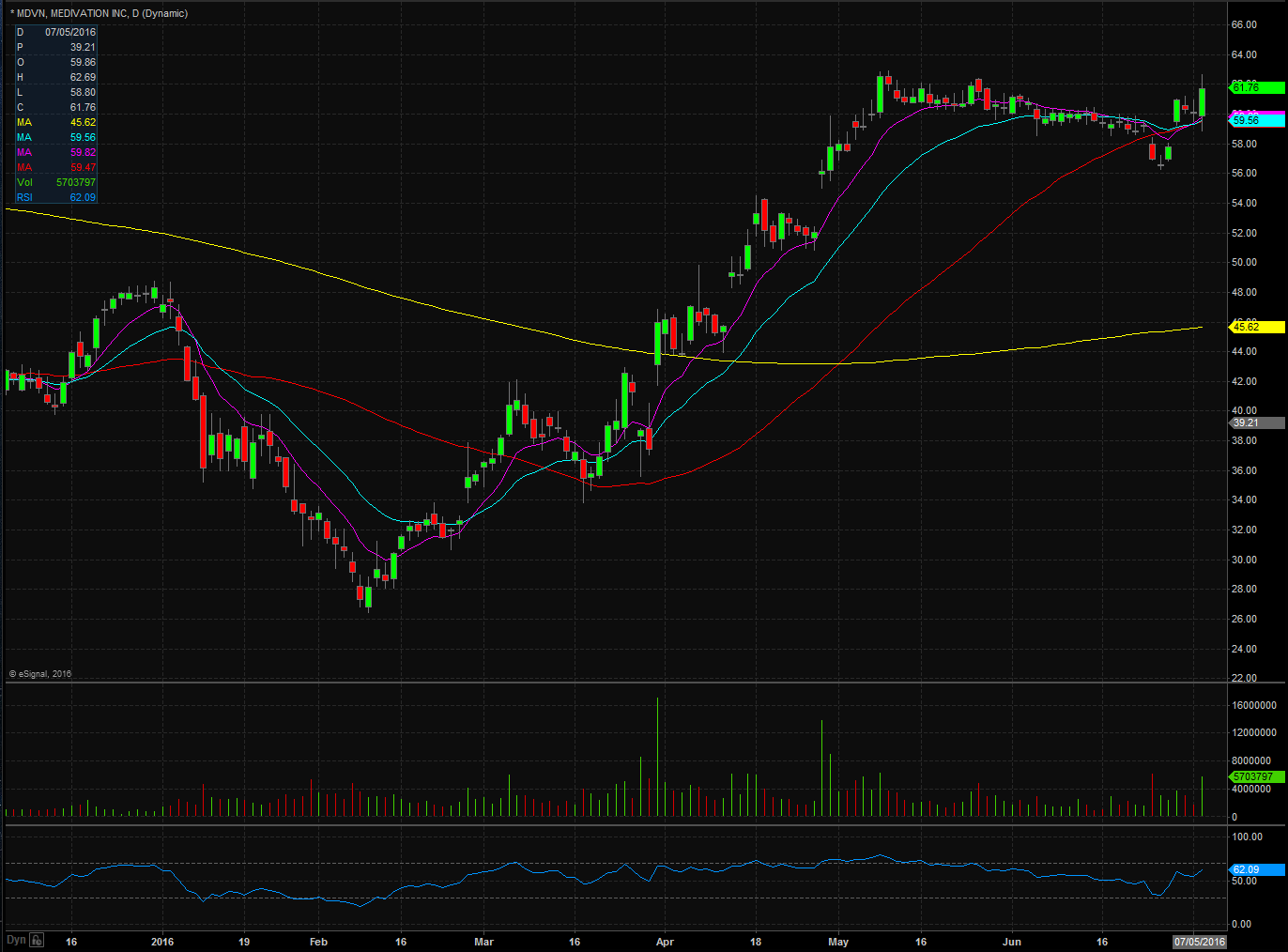Viewport: 1288px width, 952px height.
Task: Click the time-lock icon beside Dyn
Action: point(37,940)
